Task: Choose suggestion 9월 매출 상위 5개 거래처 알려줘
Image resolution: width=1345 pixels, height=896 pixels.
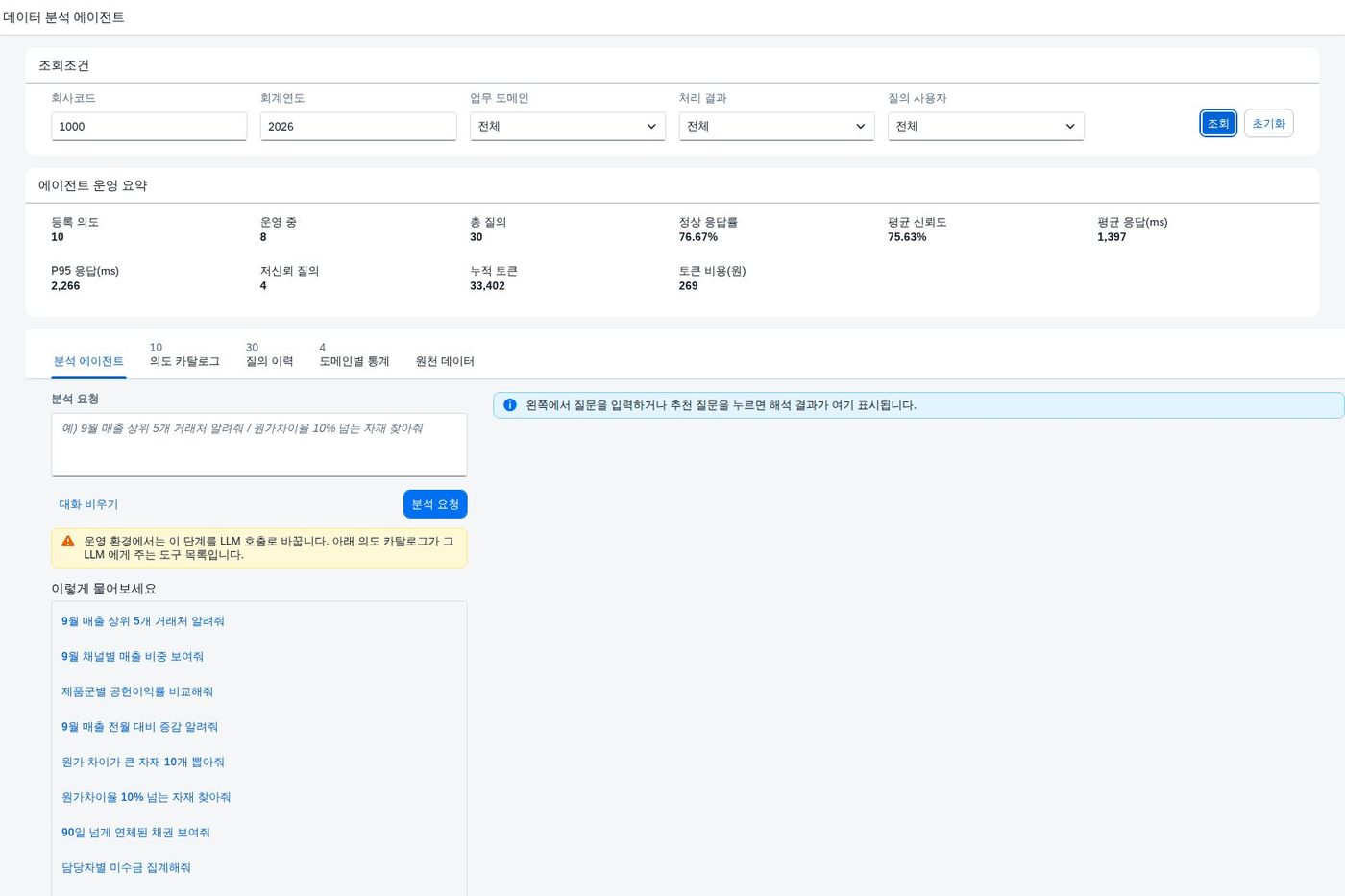Action: click(143, 621)
